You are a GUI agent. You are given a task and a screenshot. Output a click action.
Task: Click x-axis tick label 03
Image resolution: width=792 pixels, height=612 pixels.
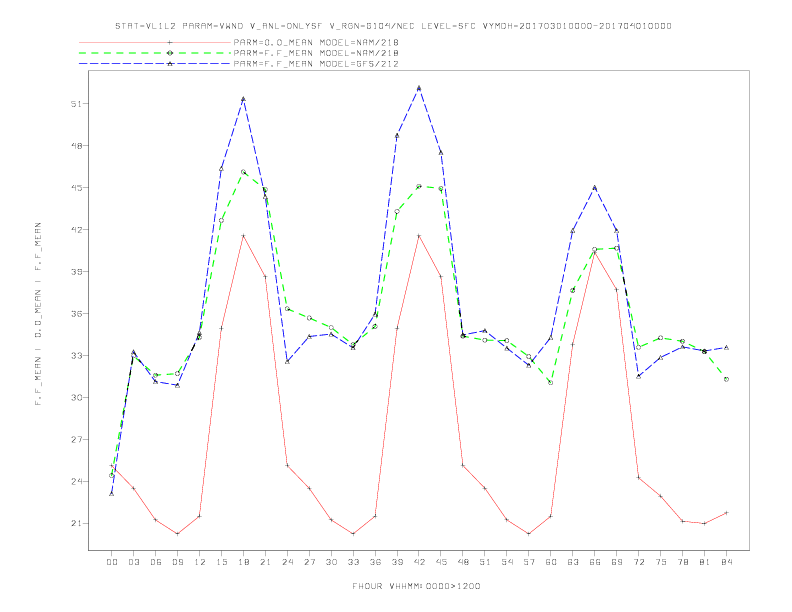(133, 562)
